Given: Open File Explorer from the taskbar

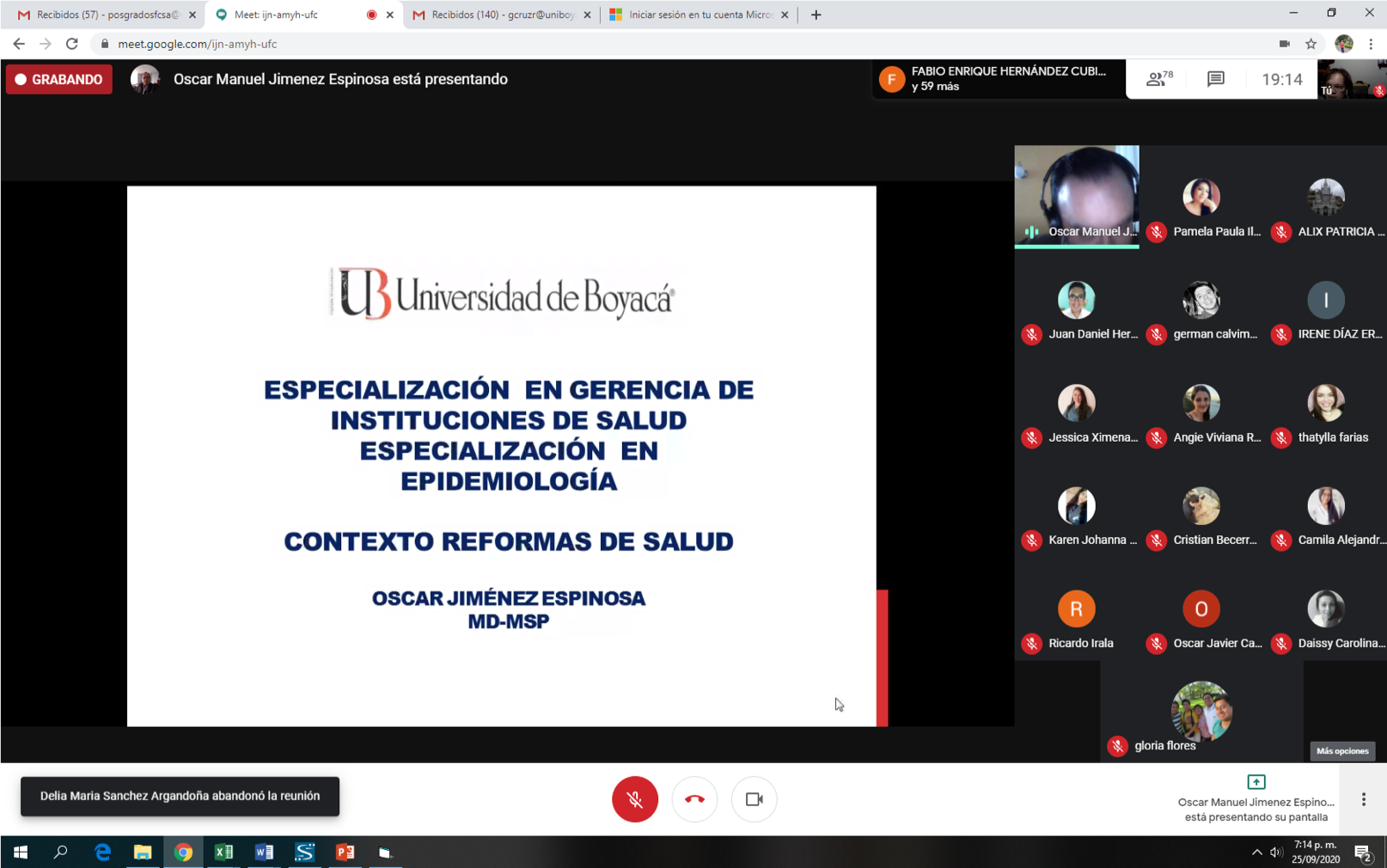Looking at the screenshot, I should (x=143, y=853).
